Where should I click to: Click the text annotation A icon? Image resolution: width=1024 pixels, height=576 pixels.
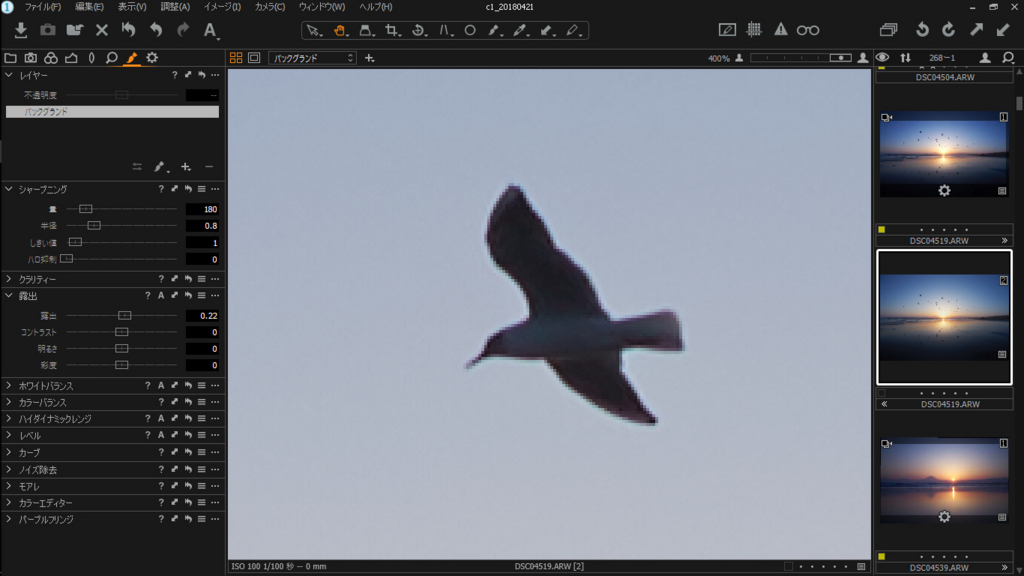210,30
